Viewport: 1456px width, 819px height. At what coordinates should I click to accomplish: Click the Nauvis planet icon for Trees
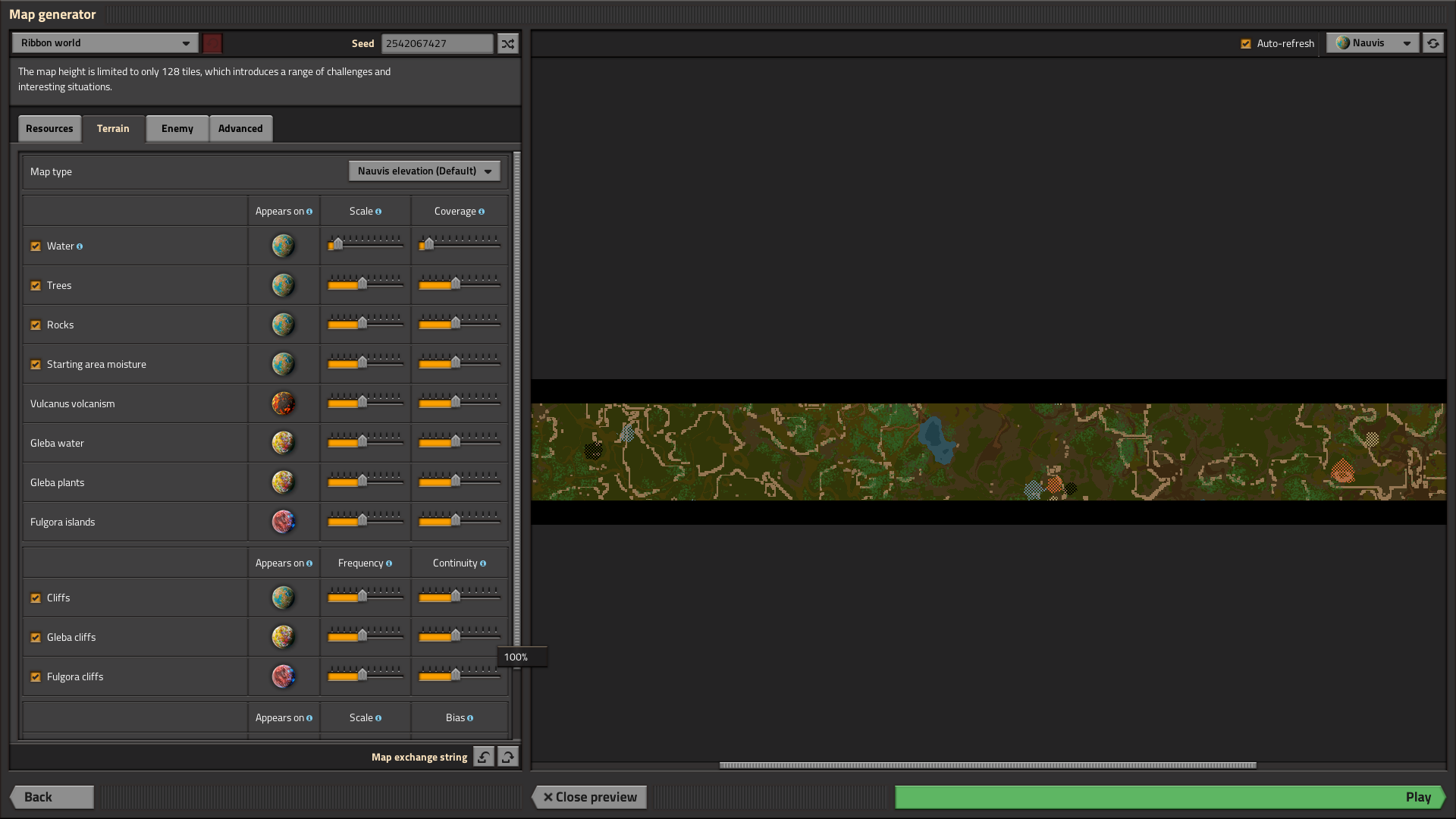pyautogui.click(x=283, y=285)
